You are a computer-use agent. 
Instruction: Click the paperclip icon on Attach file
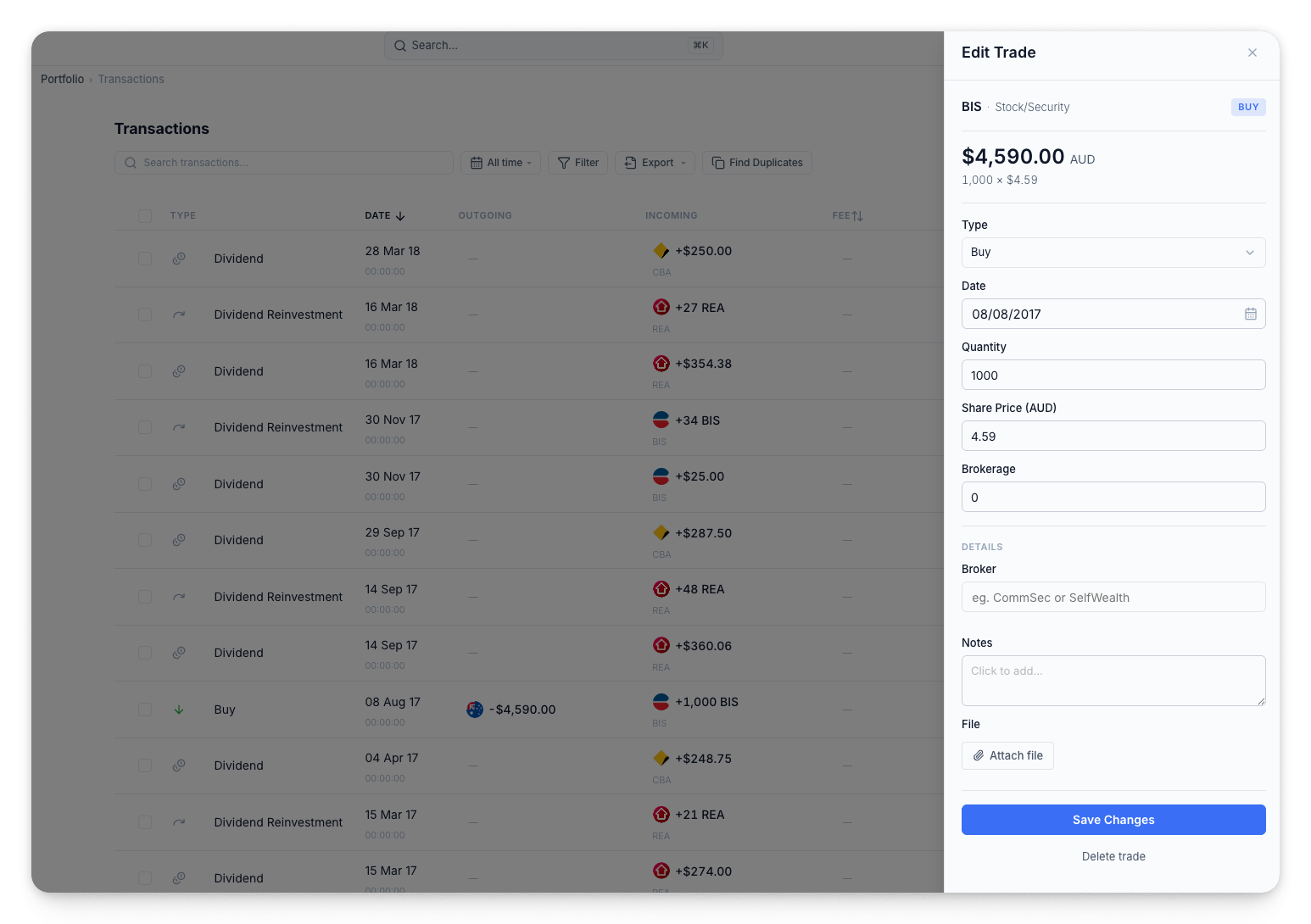point(978,755)
